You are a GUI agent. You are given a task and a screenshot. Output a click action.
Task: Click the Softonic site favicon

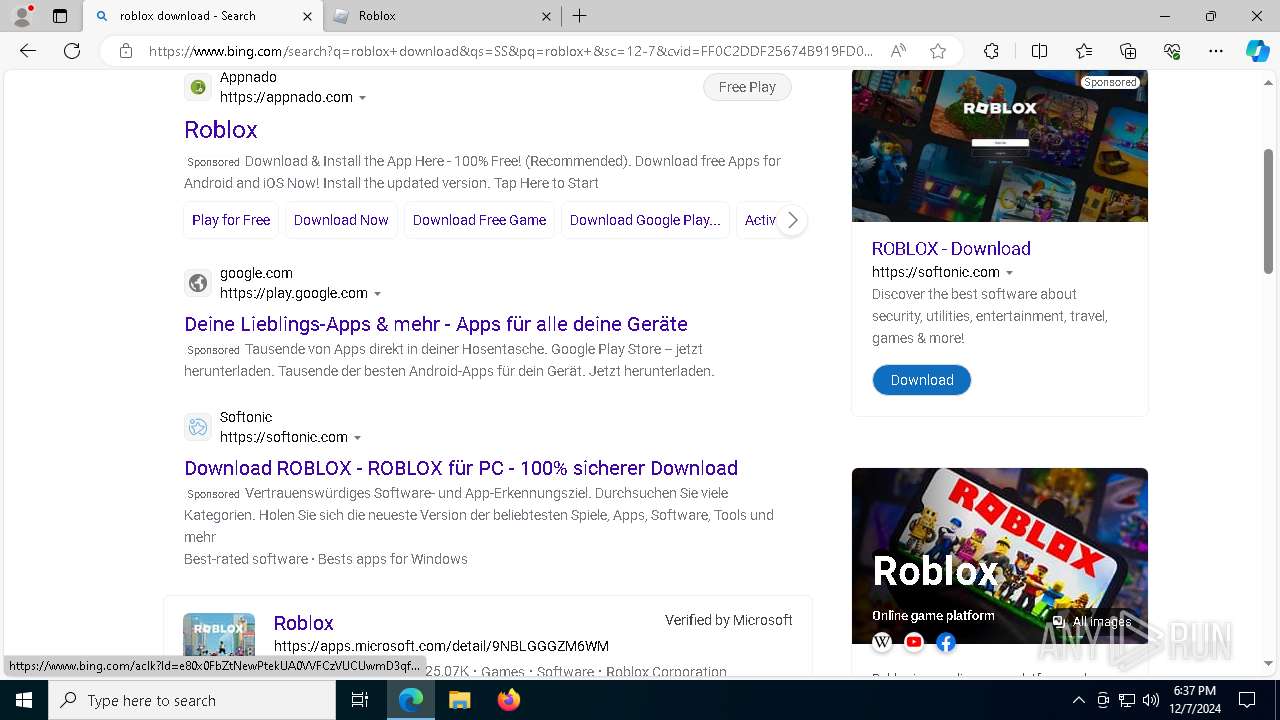point(198,427)
